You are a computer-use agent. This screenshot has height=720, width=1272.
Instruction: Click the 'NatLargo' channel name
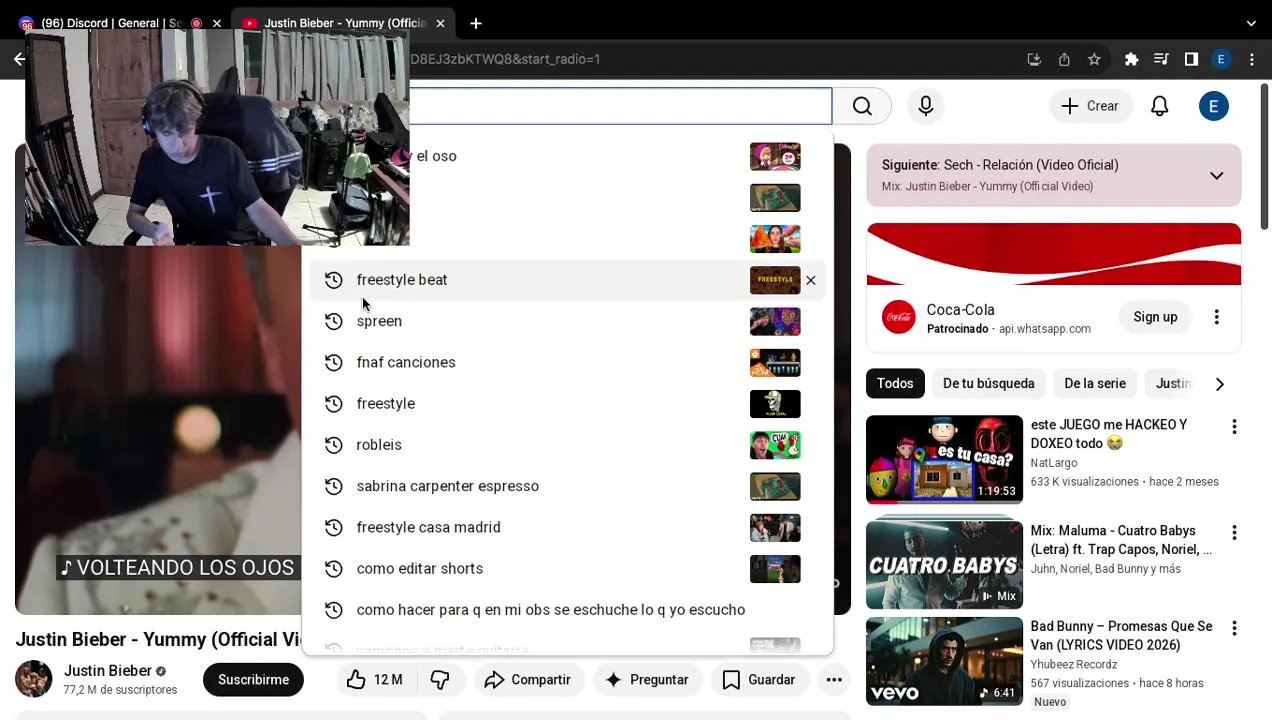click(x=1054, y=463)
